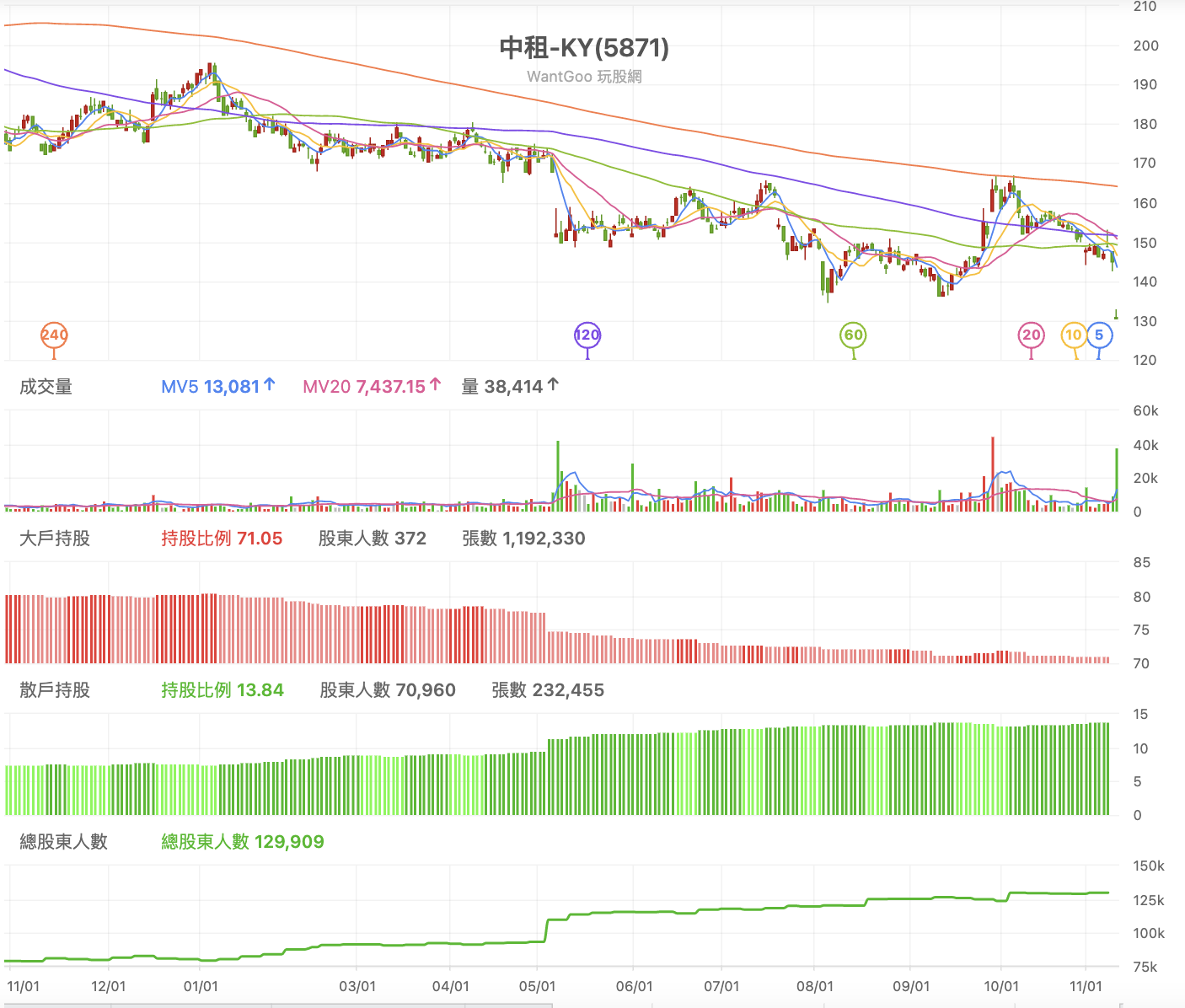
Task: Click the 大戶 持股比例 71.05 value
Action: click(222, 539)
